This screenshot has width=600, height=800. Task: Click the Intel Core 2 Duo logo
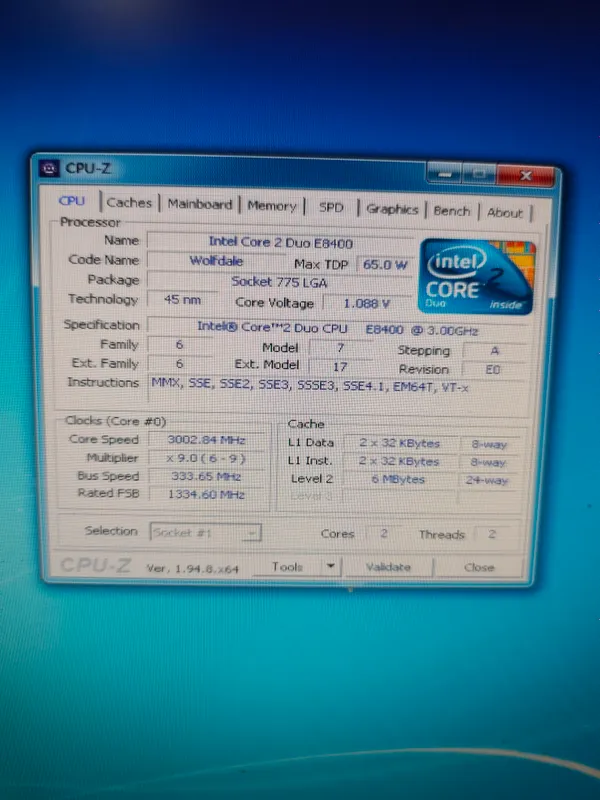pyautogui.click(x=477, y=276)
